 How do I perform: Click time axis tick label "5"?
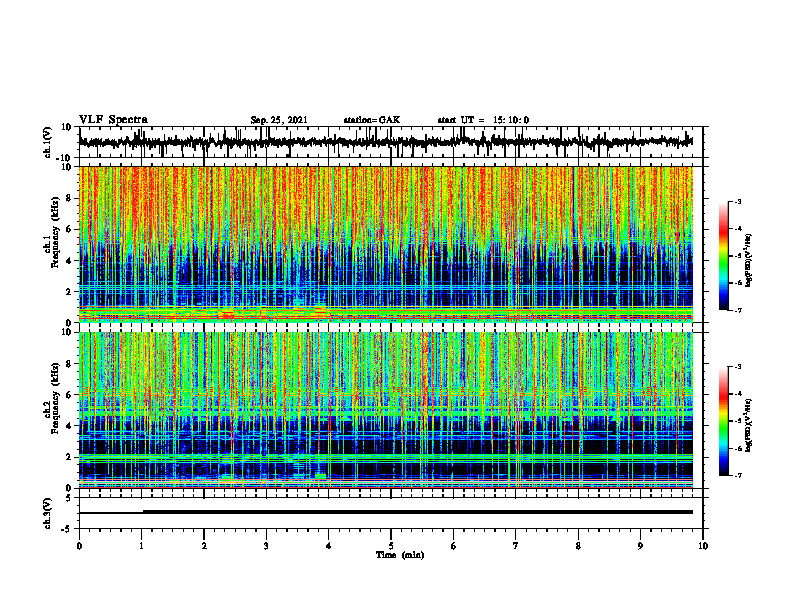click(391, 546)
